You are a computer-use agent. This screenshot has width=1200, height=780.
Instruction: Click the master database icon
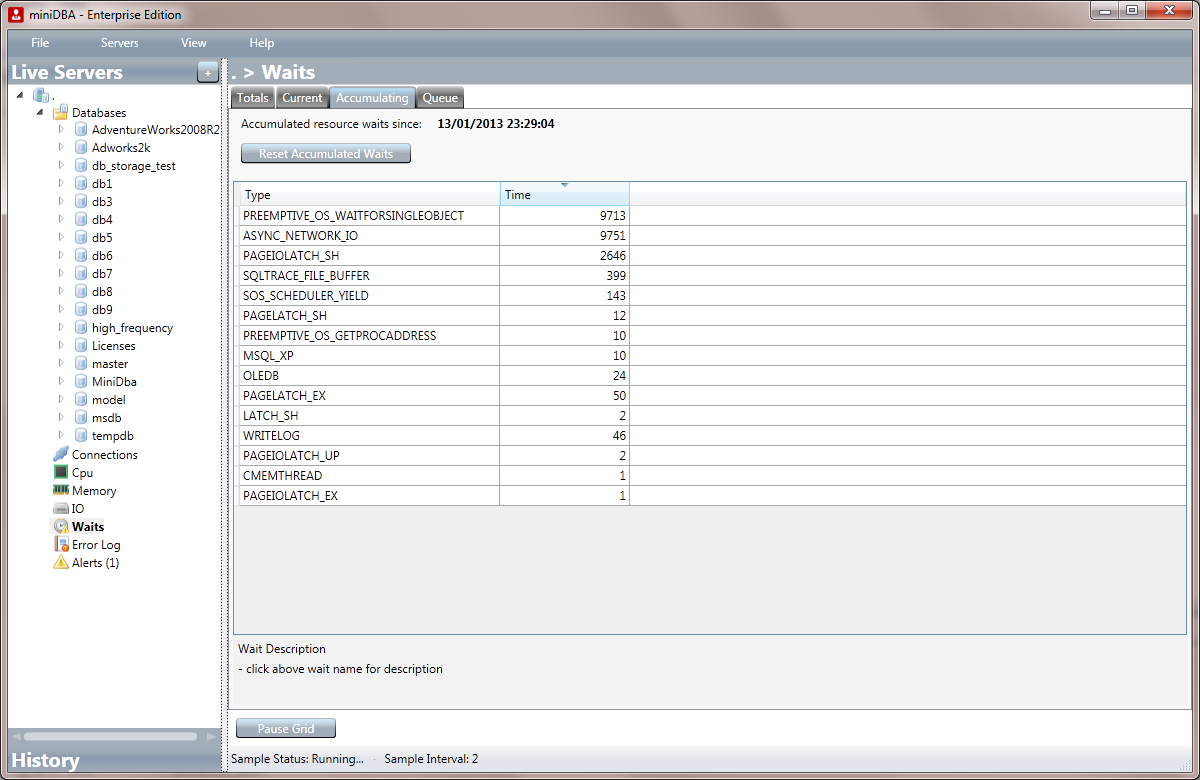(x=81, y=364)
